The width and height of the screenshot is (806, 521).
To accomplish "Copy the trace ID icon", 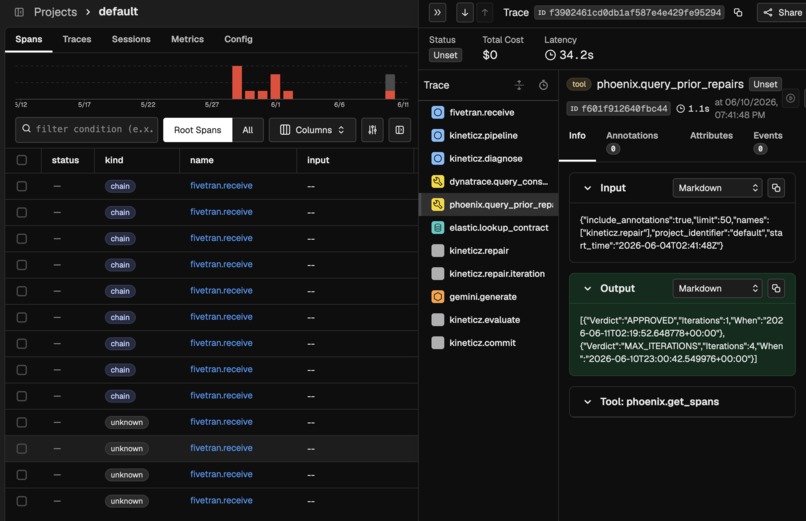I will 738,12.
